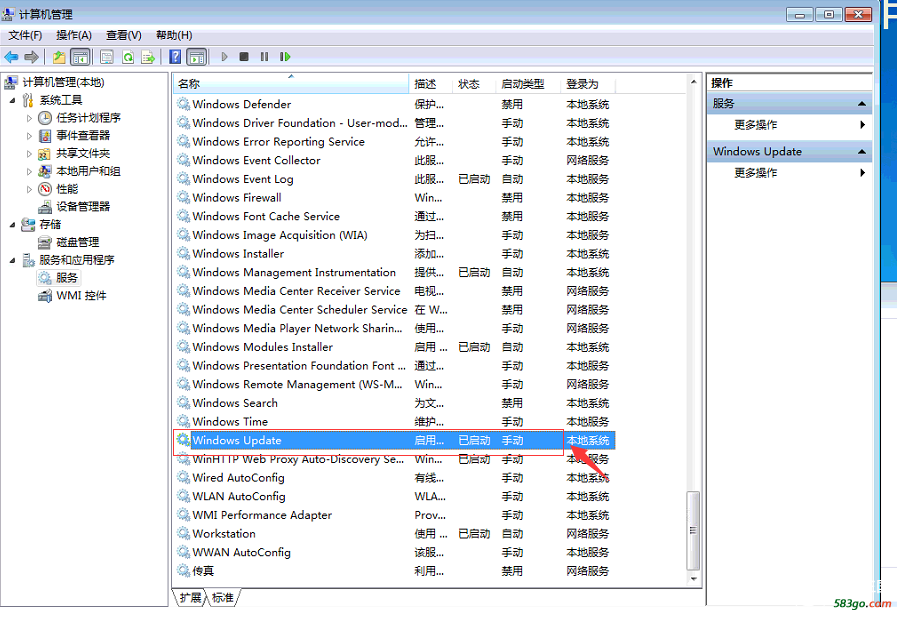The width and height of the screenshot is (897, 619).
Task: Expand the 性能 tree node
Action: (x=29, y=189)
